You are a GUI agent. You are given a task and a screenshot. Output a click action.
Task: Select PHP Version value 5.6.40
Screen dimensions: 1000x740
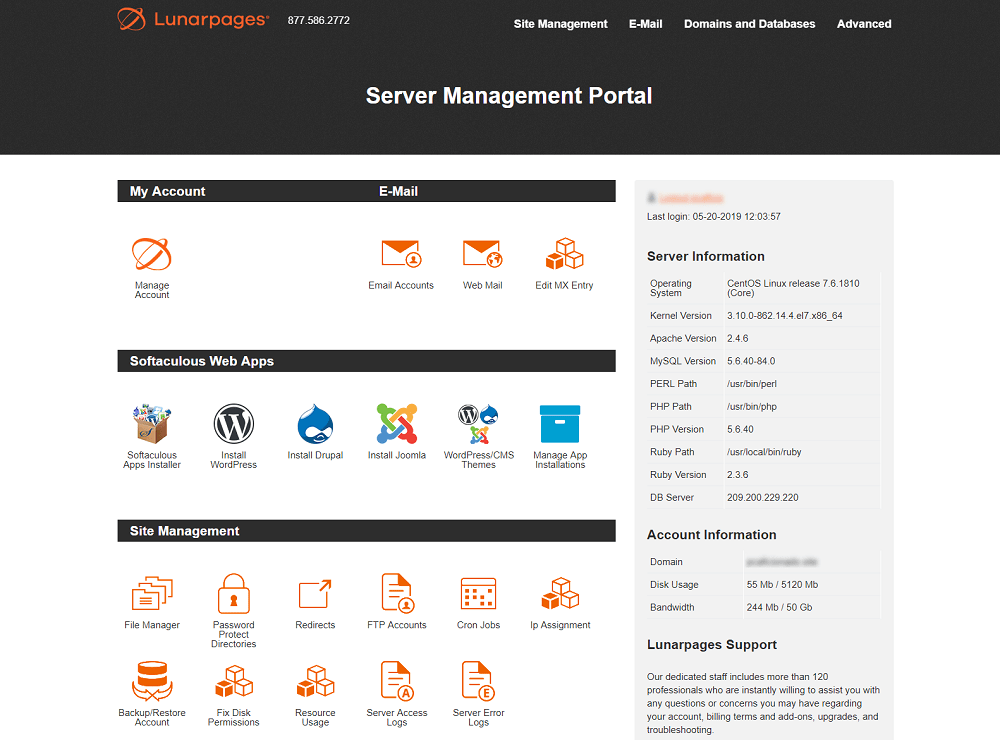[x=740, y=429]
